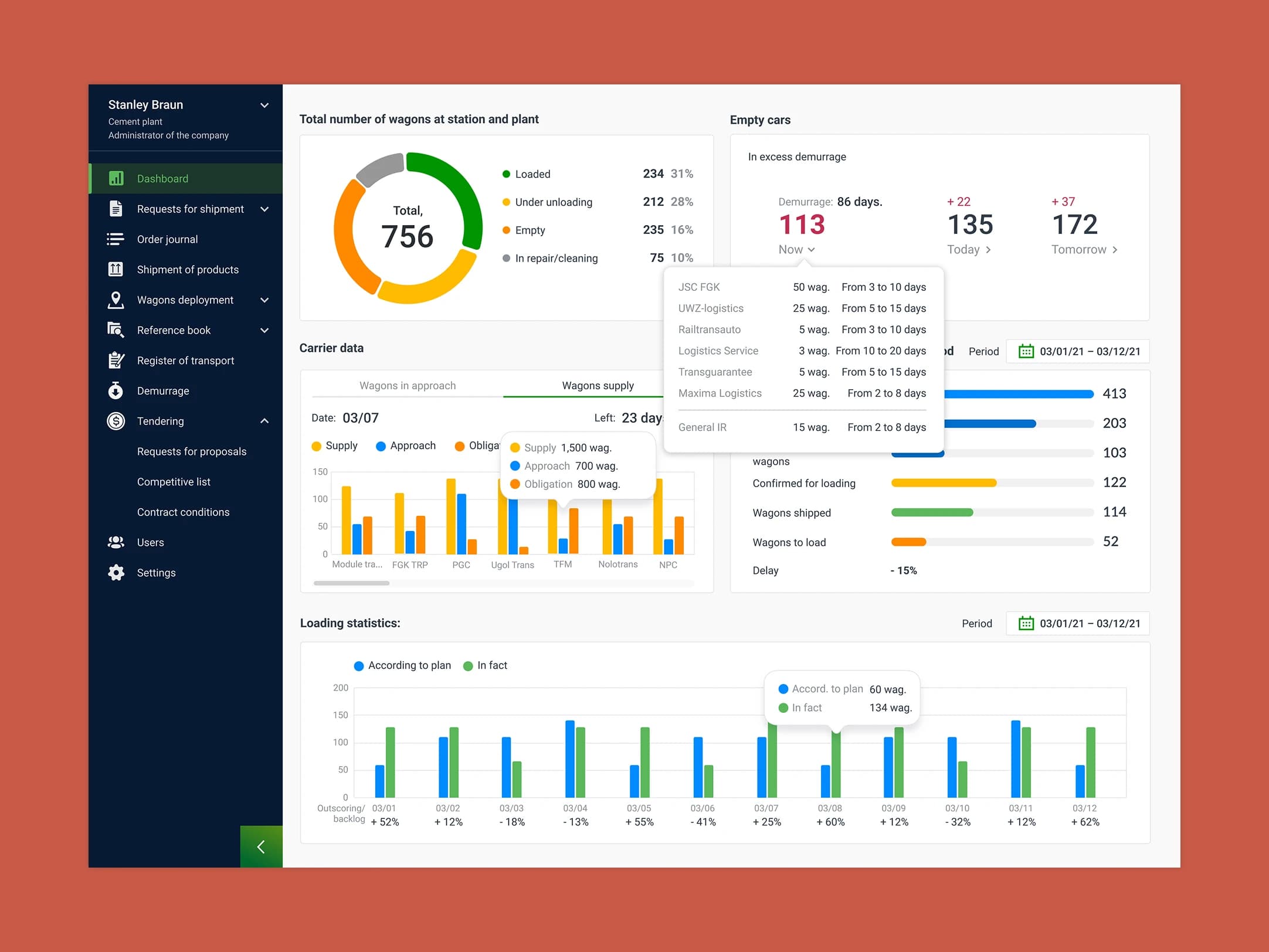This screenshot has width=1269, height=952.
Task: Select the JSC FGK row in popup
Action: [x=802, y=287]
